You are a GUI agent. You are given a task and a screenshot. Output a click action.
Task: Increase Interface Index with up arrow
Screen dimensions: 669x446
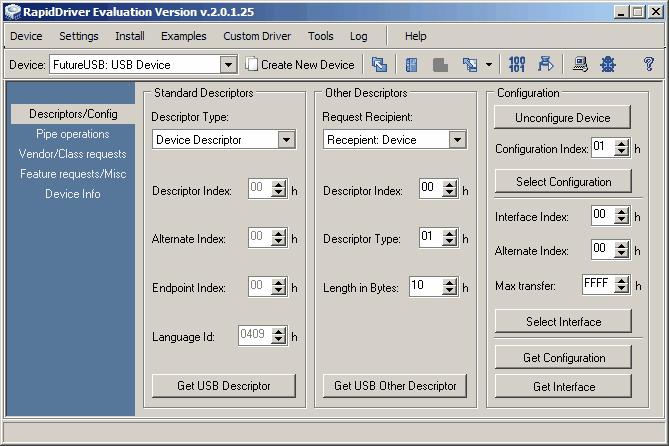tap(622, 212)
